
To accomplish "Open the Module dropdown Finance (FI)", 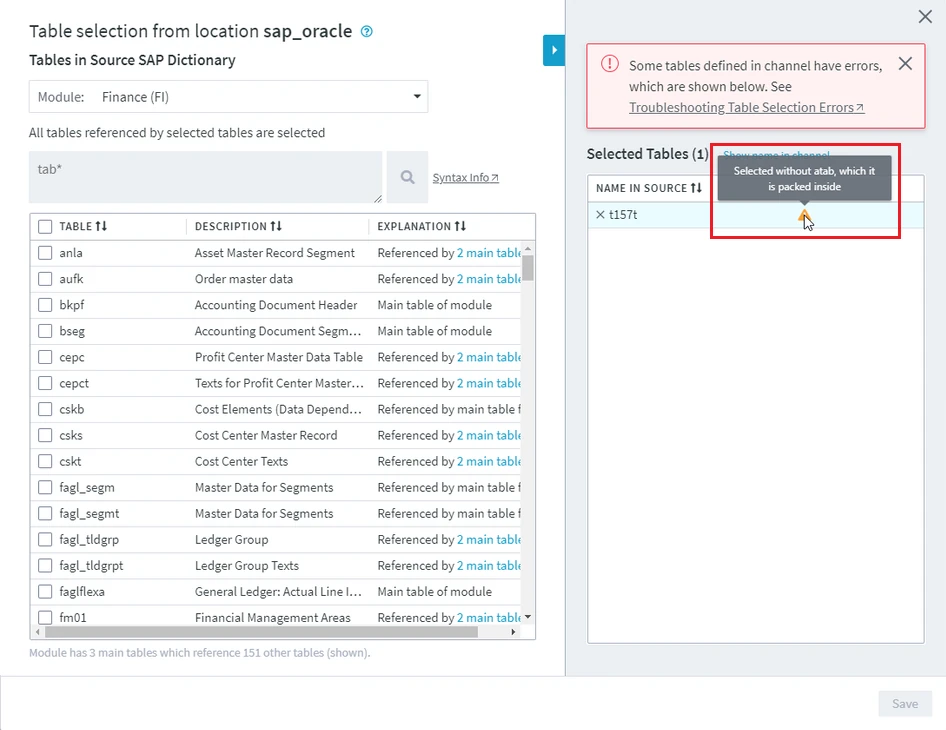I will coord(228,97).
